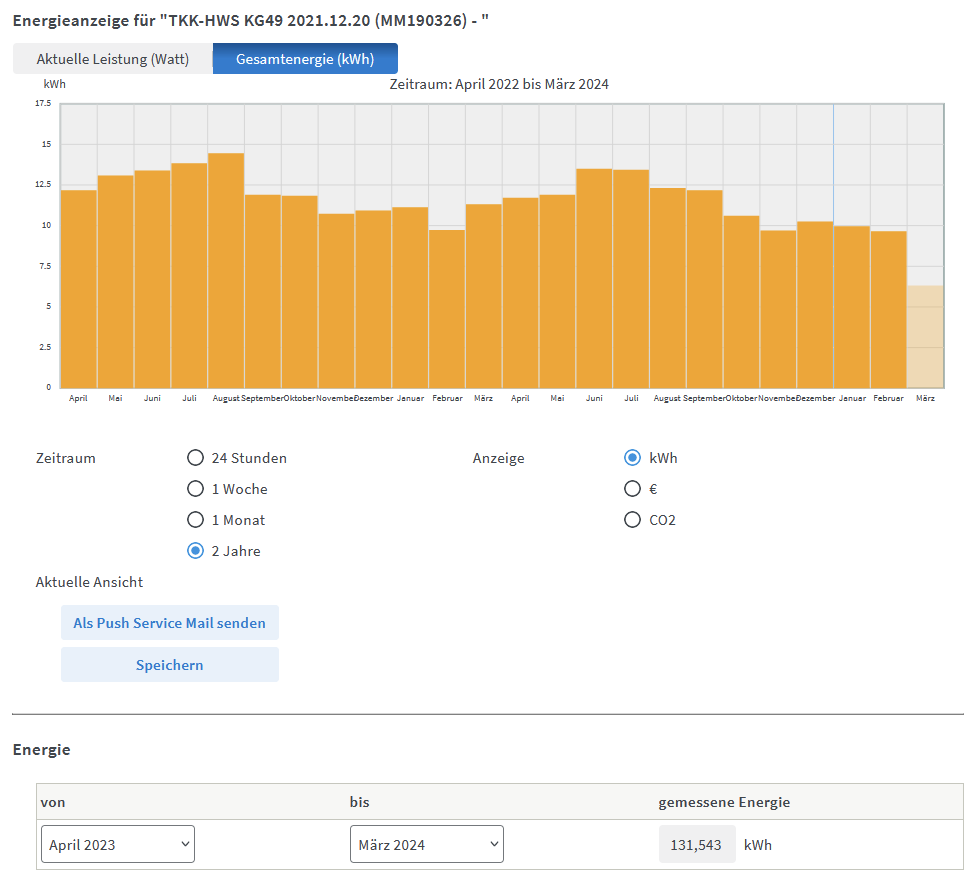The width and height of the screenshot is (979, 877).
Task: Click the 'Aktuelle Ansicht' label
Action: 89,582
